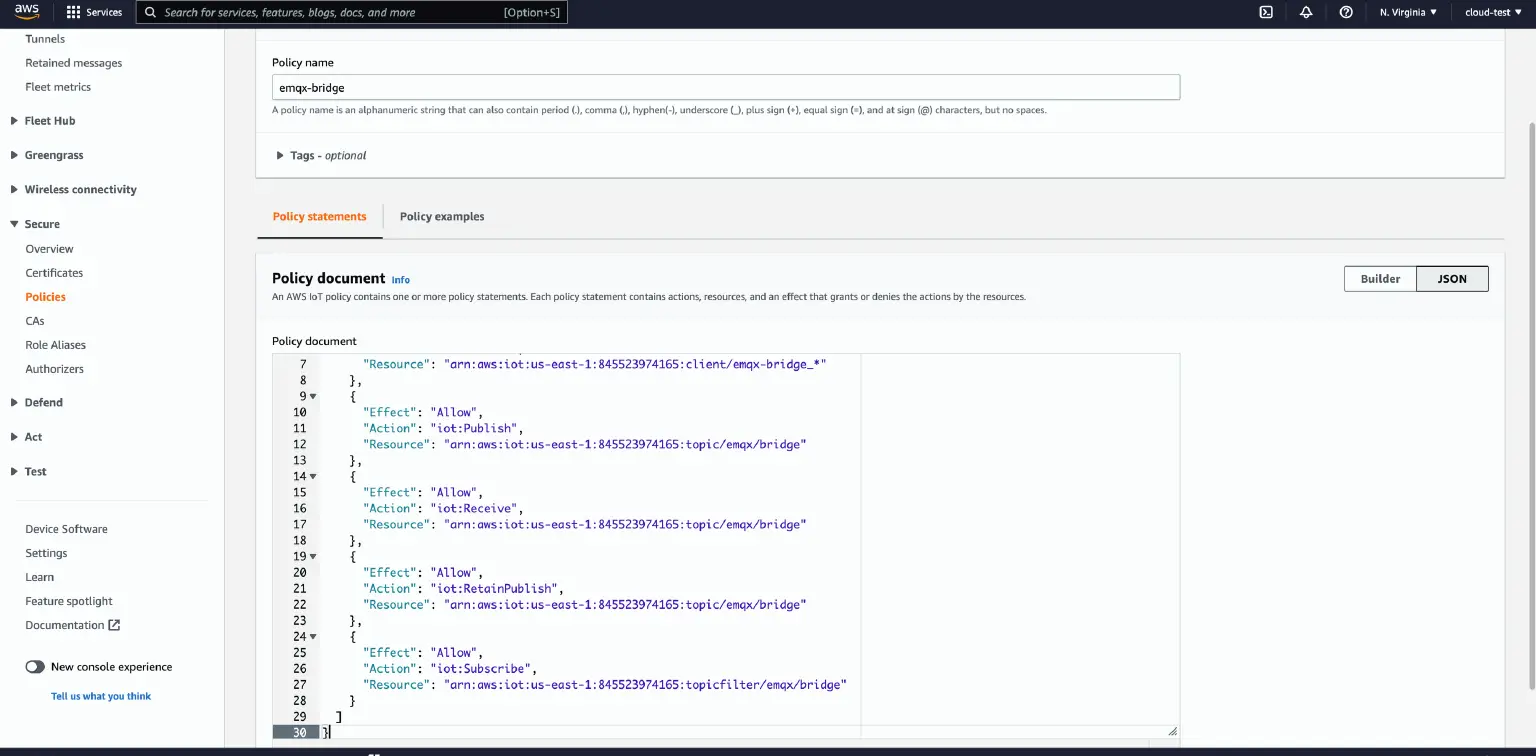Click inside the Policy name field
This screenshot has width=1536, height=756.
tap(725, 87)
